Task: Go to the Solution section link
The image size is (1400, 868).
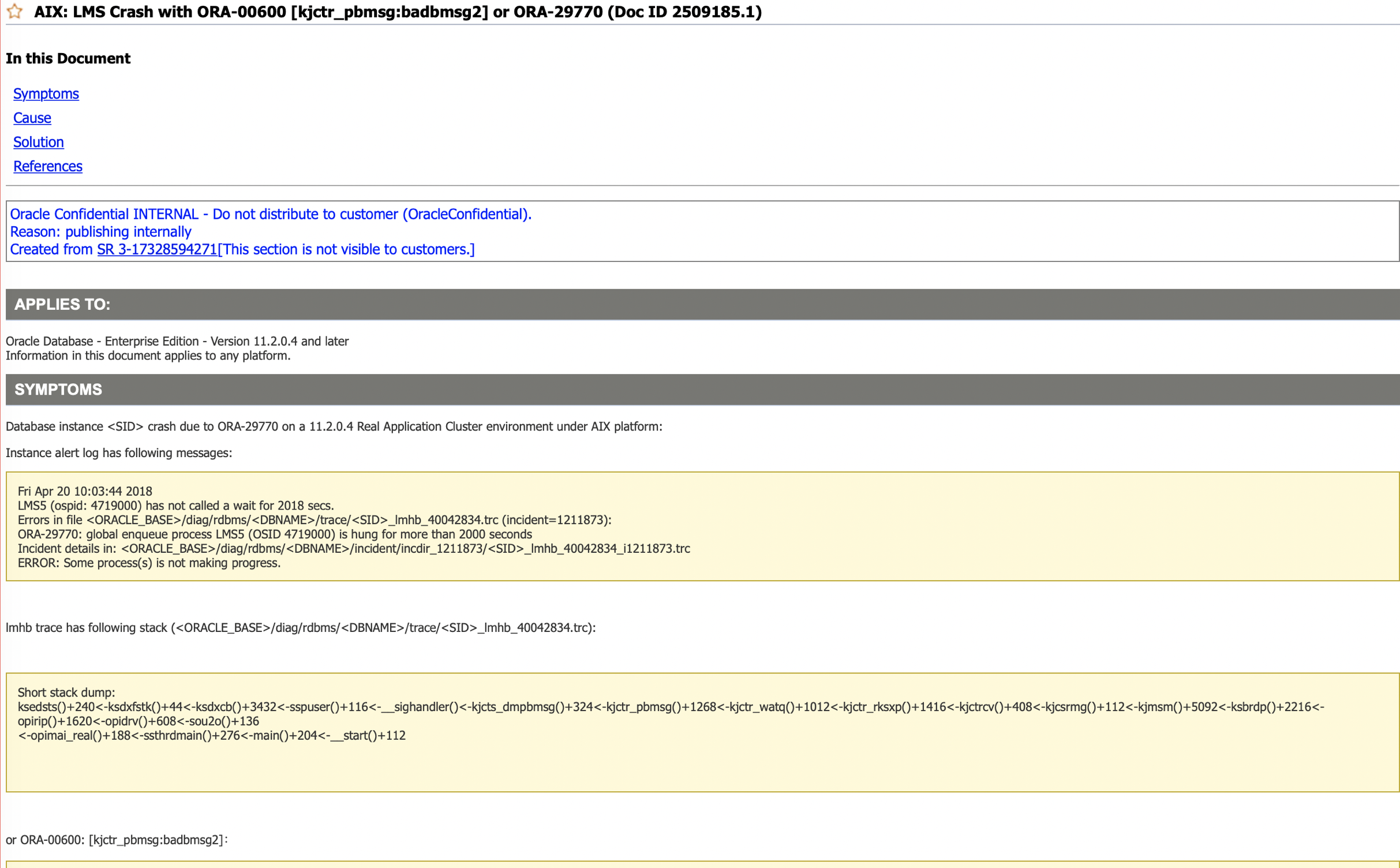Action: (39, 142)
